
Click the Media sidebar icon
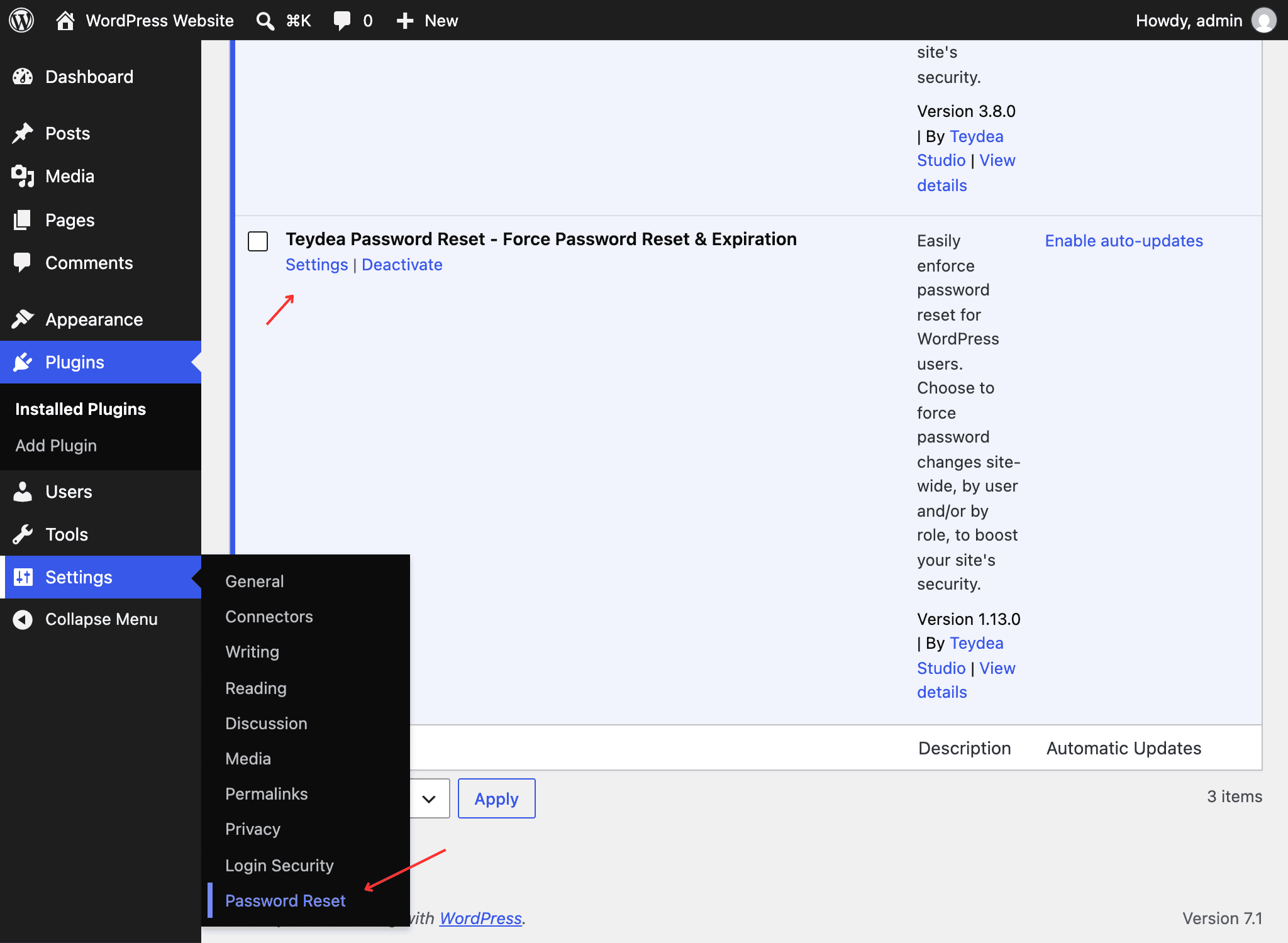pos(23,176)
